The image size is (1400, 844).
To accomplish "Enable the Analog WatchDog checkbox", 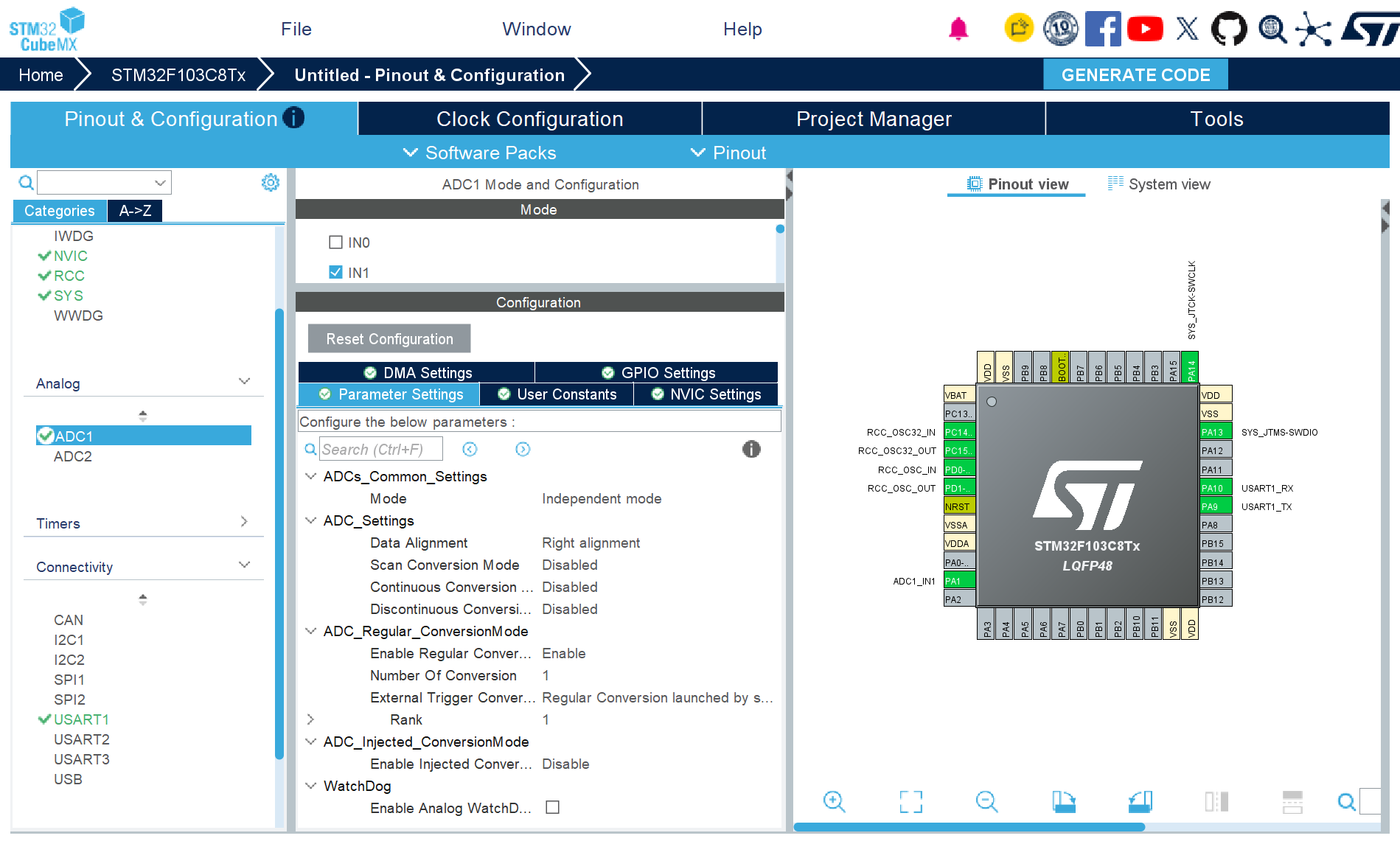I will [x=552, y=807].
